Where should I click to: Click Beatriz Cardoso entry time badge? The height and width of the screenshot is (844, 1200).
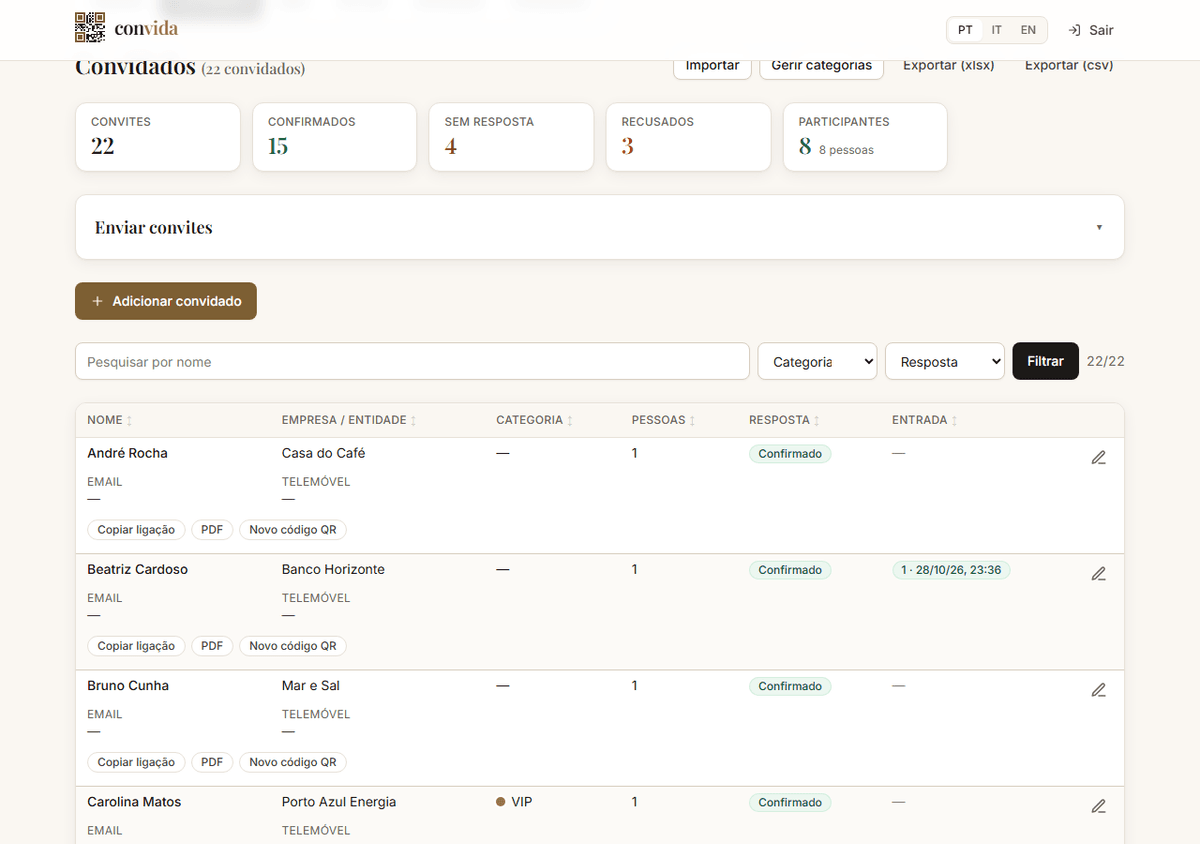[952, 570]
